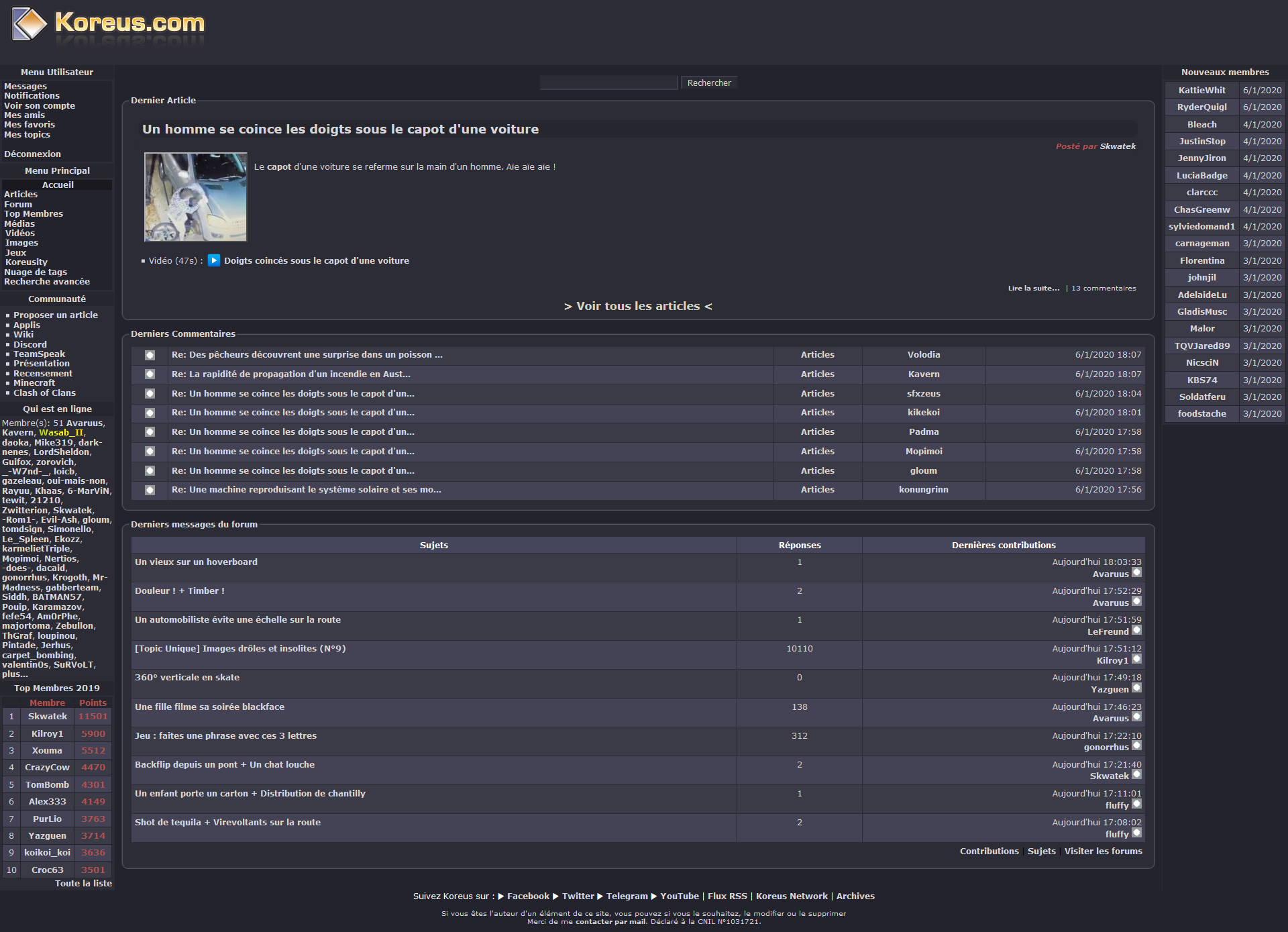The width and height of the screenshot is (1288, 932).
Task: Open last post icon next to LeFreund
Action: click(x=1136, y=630)
